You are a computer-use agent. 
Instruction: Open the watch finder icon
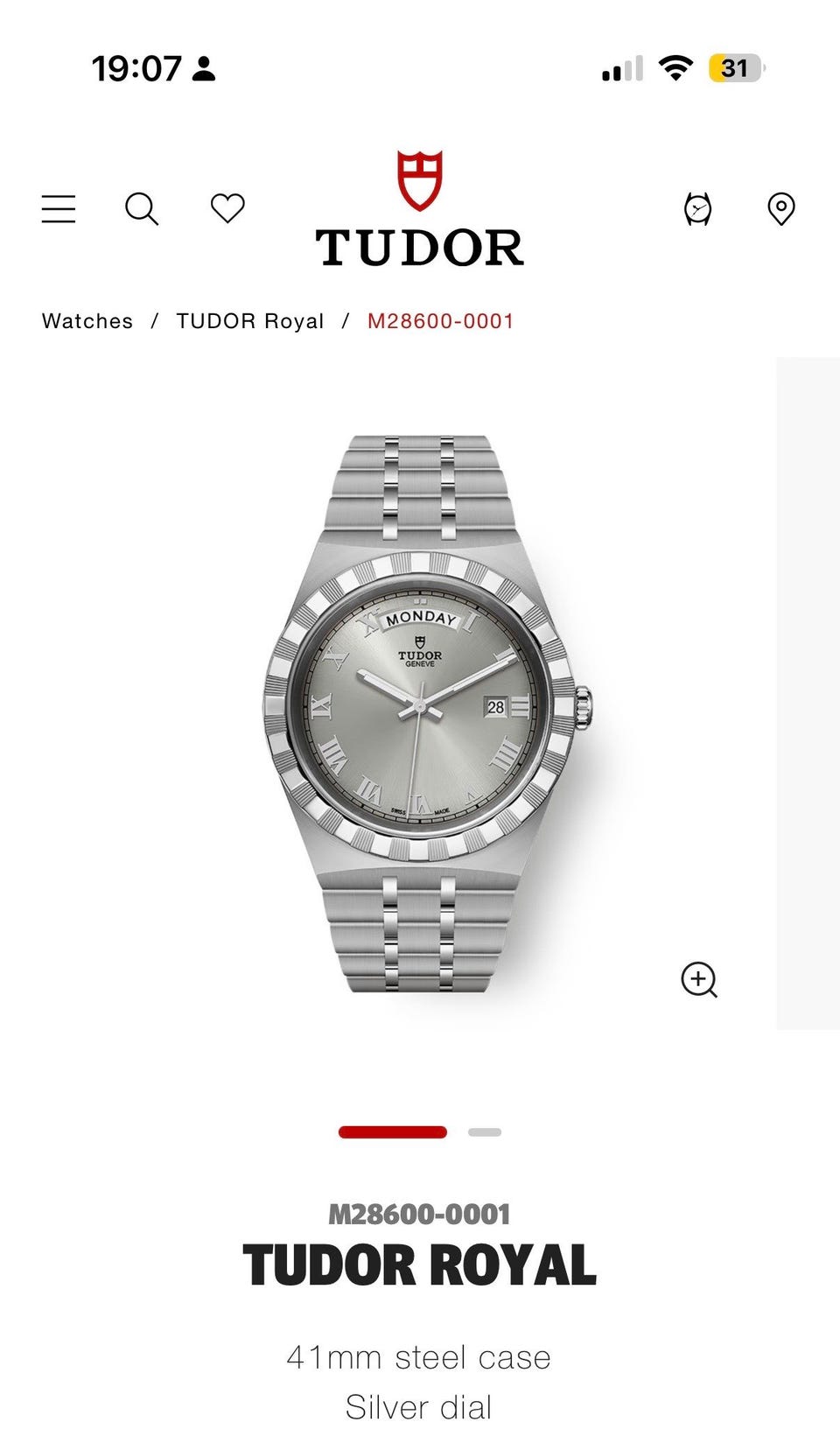[x=697, y=209]
